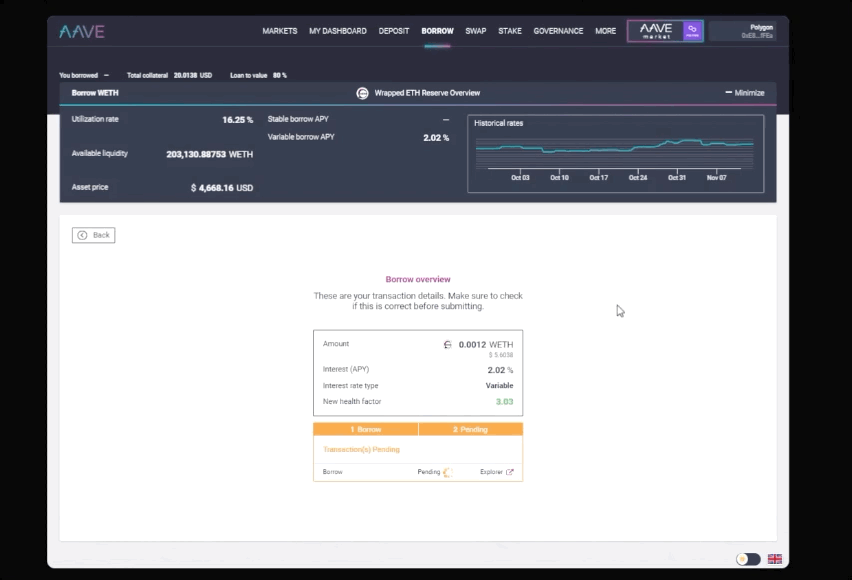
Task: Click the Back button
Action: (x=93, y=235)
